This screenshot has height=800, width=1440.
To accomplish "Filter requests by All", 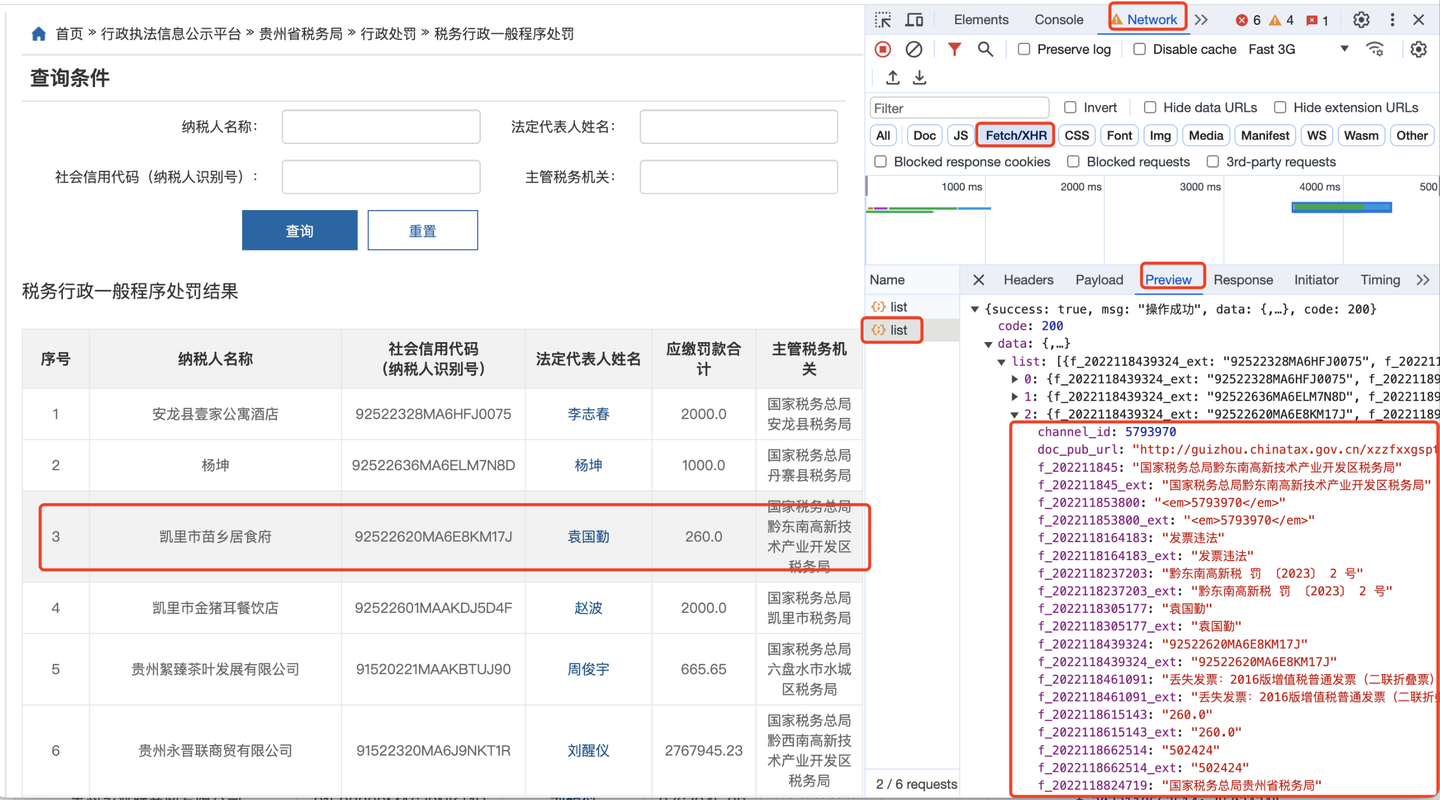I will pyautogui.click(x=883, y=135).
